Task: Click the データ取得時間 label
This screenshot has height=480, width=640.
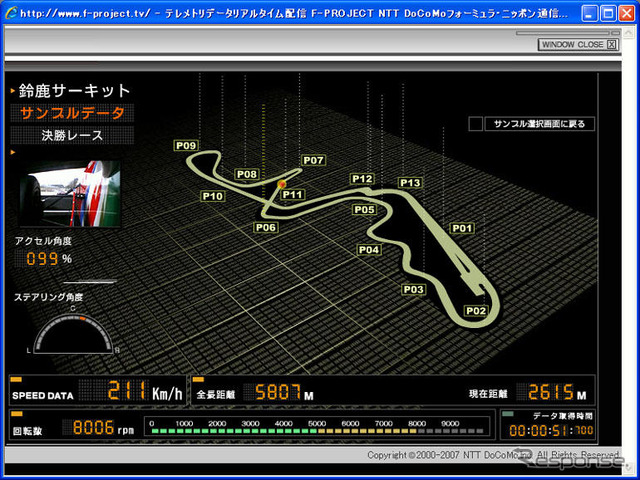Action: [x=563, y=416]
